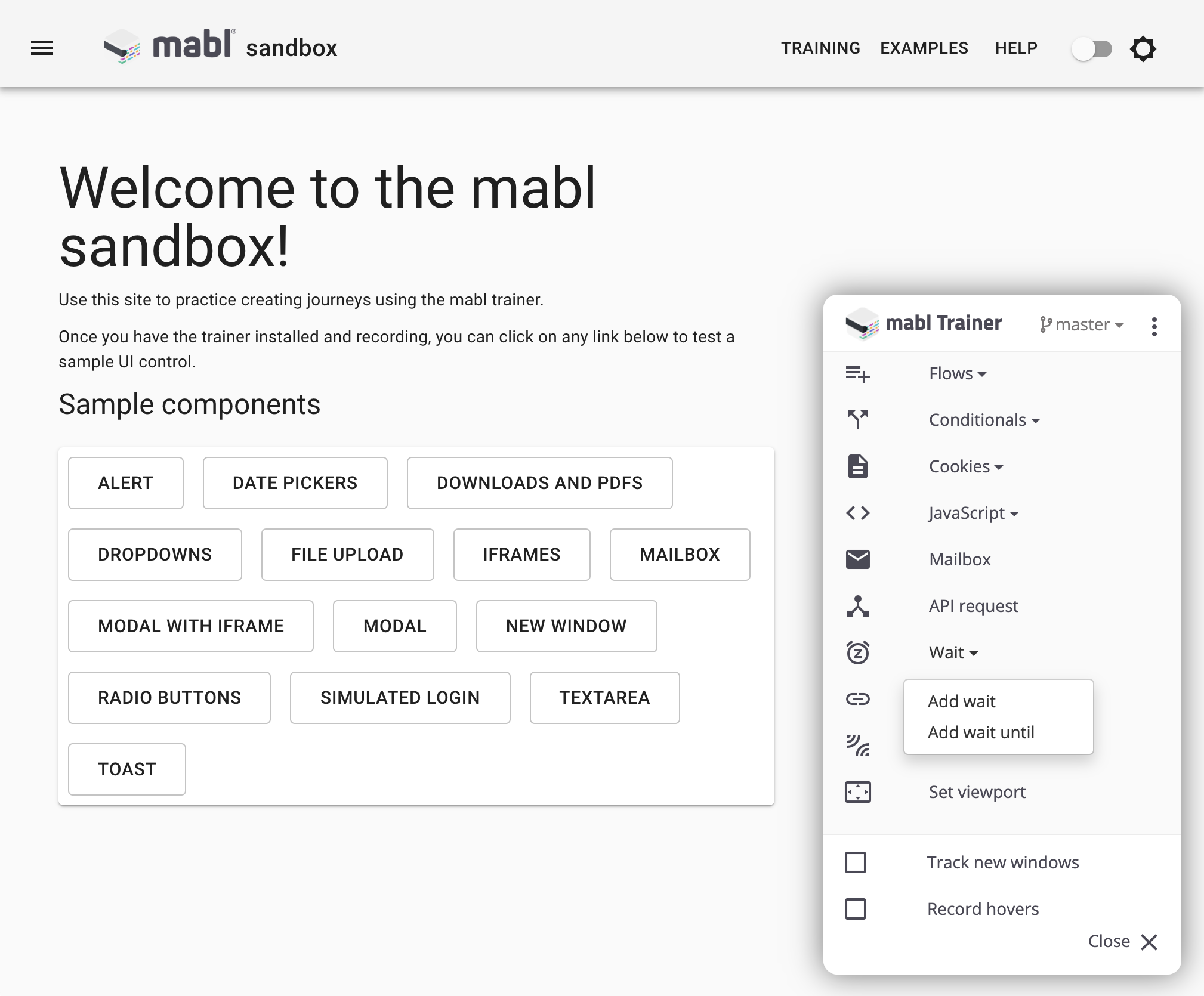The image size is (1204, 996).
Task: Enable the Track new windows checkbox
Action: (856, 862)
